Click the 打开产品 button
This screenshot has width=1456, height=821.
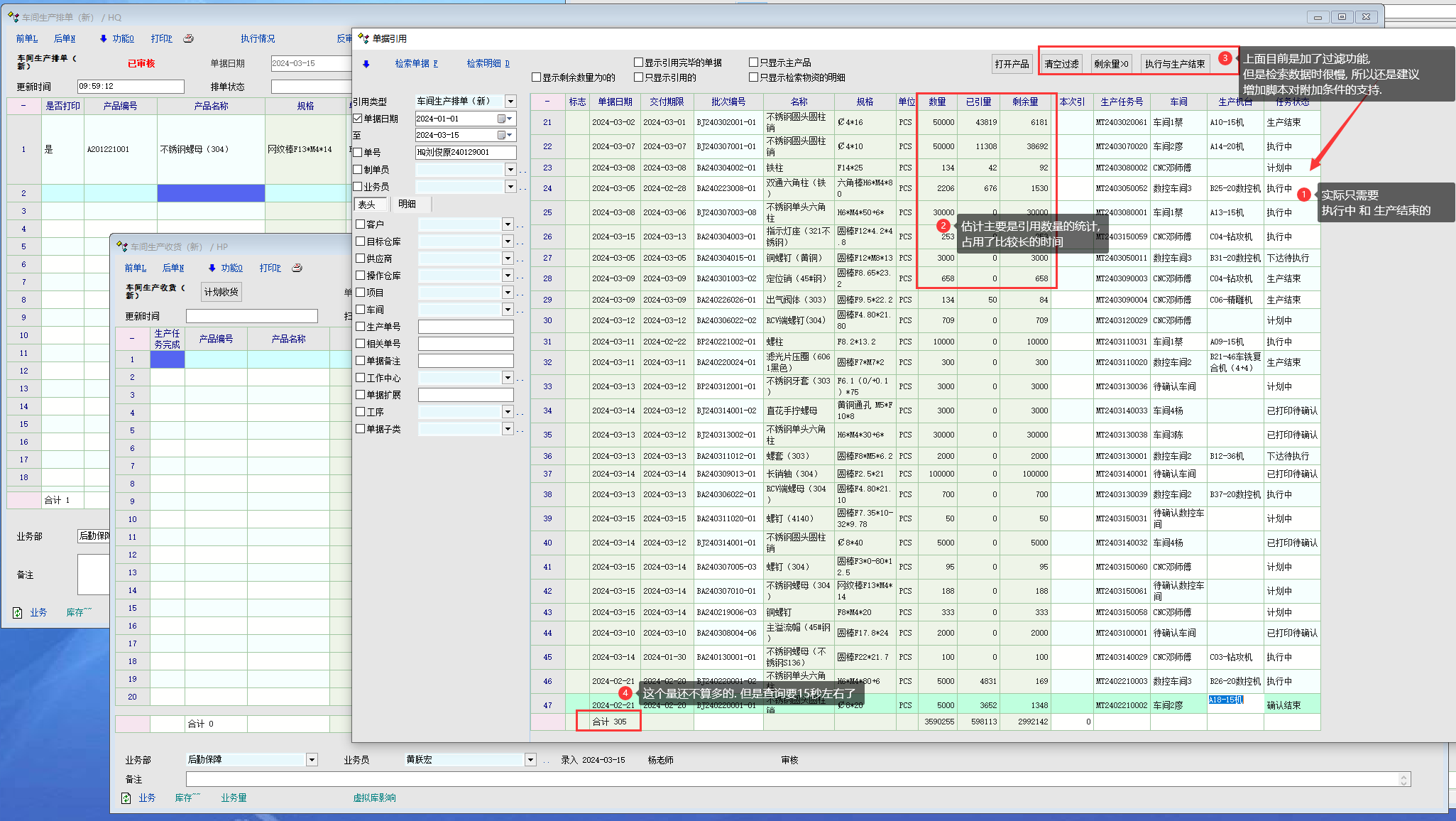click(1011, 64)
